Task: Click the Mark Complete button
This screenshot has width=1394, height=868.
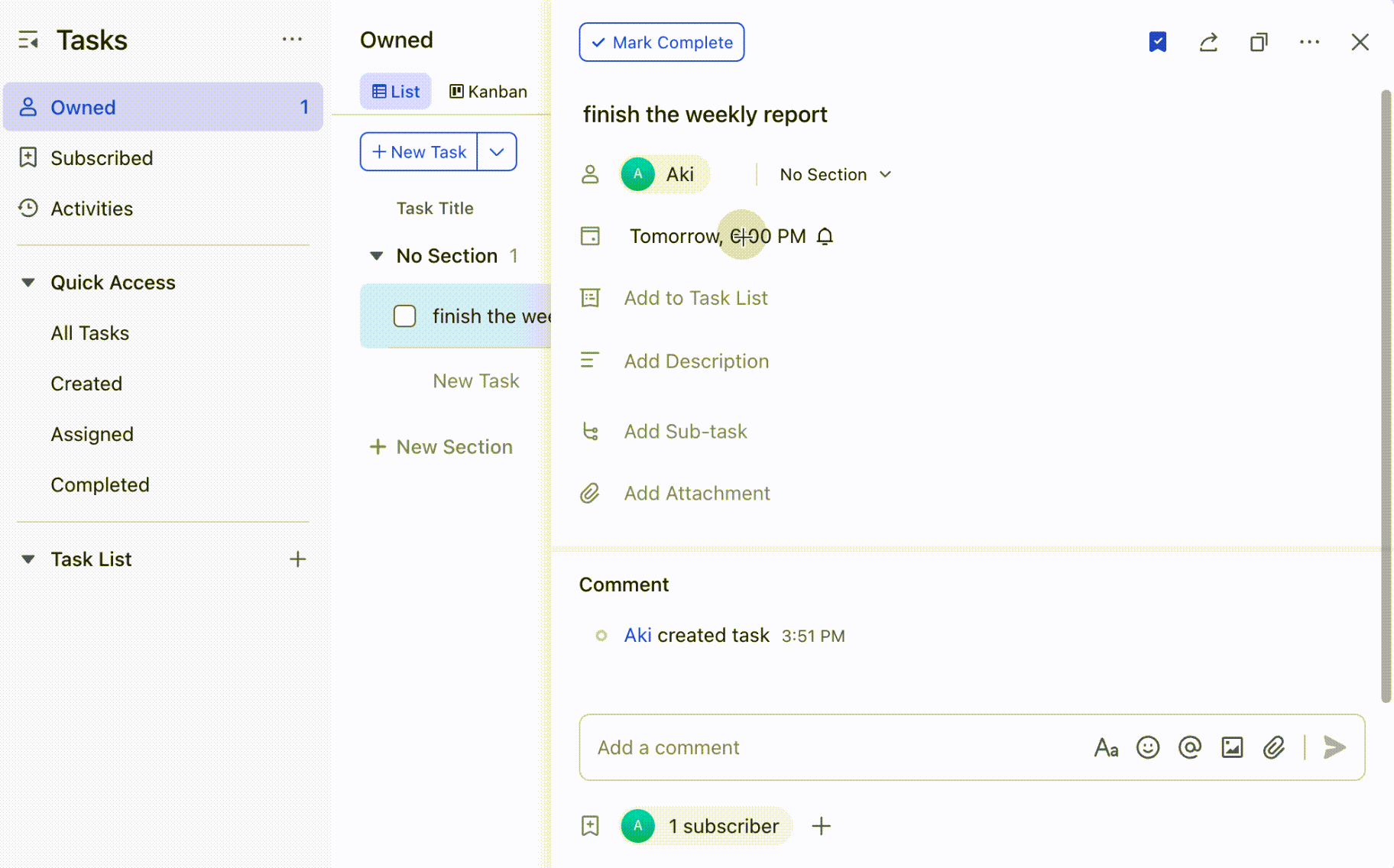Action: click(x=661, y=42)
